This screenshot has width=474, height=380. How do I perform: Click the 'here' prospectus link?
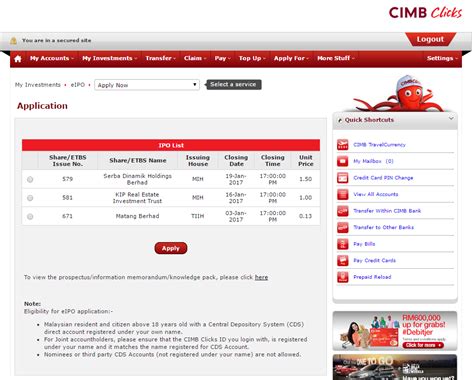(x=261, y=277)
